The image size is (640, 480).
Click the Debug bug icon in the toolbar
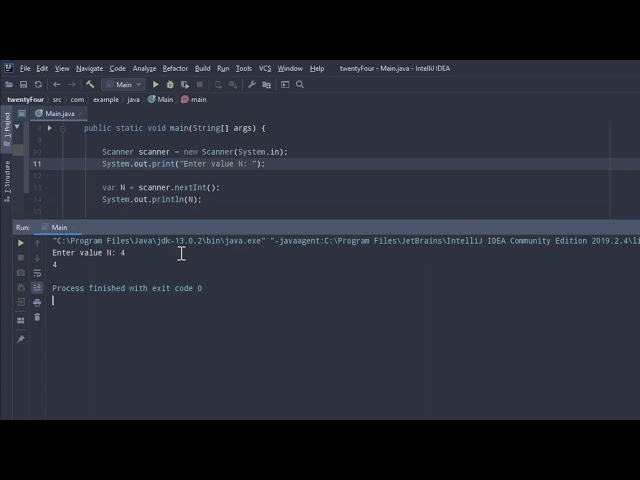point(170,84)
